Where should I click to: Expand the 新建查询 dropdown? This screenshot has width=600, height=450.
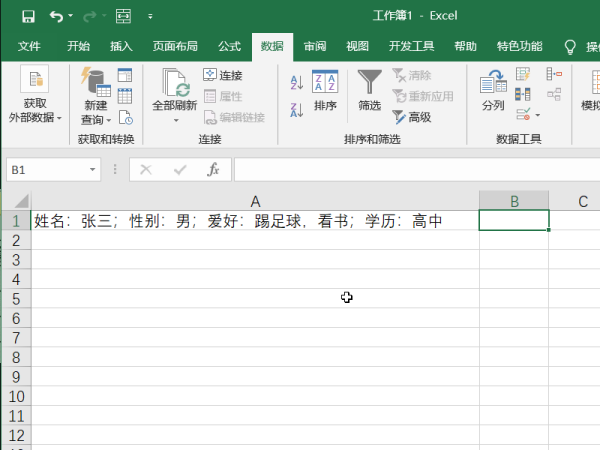point(95,119)
